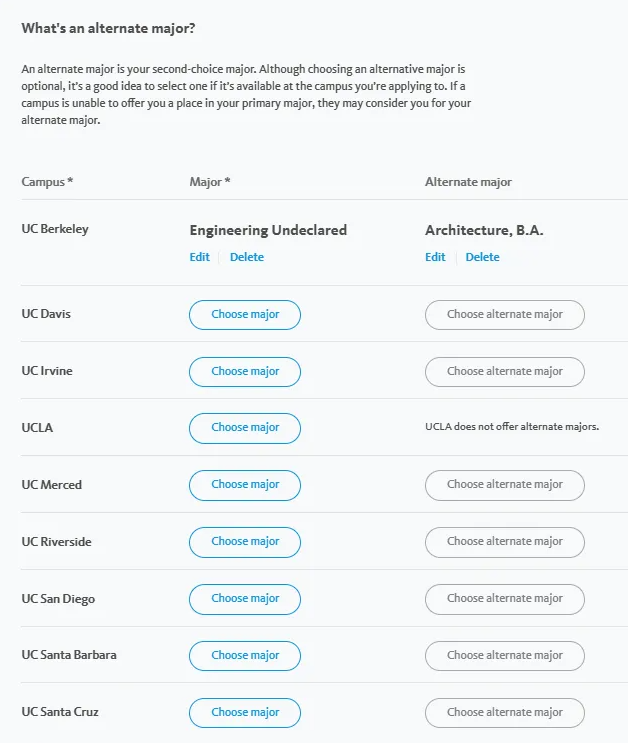
Task: Edit the Architecture, B.A. alternate major
Action: coord(435,257)
